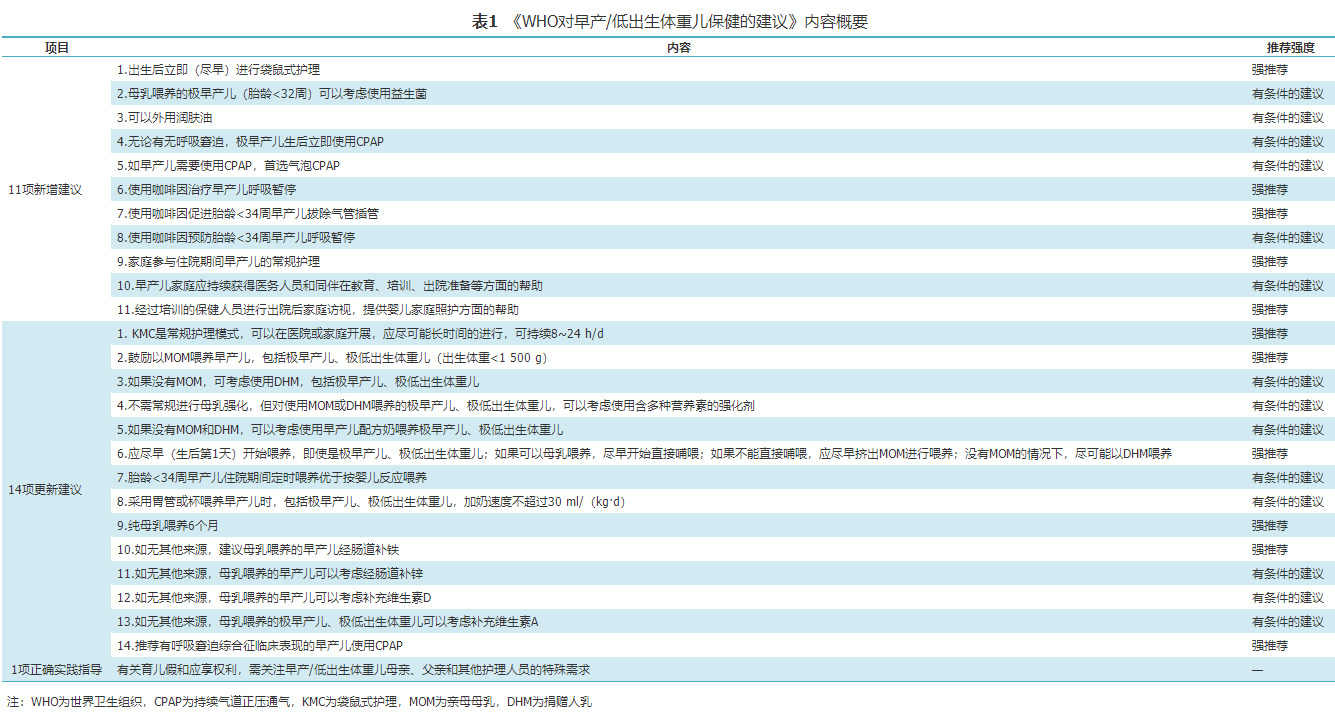Image resolution: width=1335 pixels, height=721 pixels.
Task: Click row '8.采用胃管或杯喂养早产儿时'
Action: (371, 502)
